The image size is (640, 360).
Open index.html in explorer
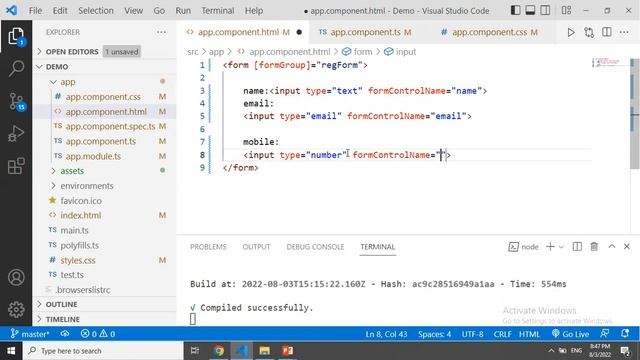click(x=81, y=215)
